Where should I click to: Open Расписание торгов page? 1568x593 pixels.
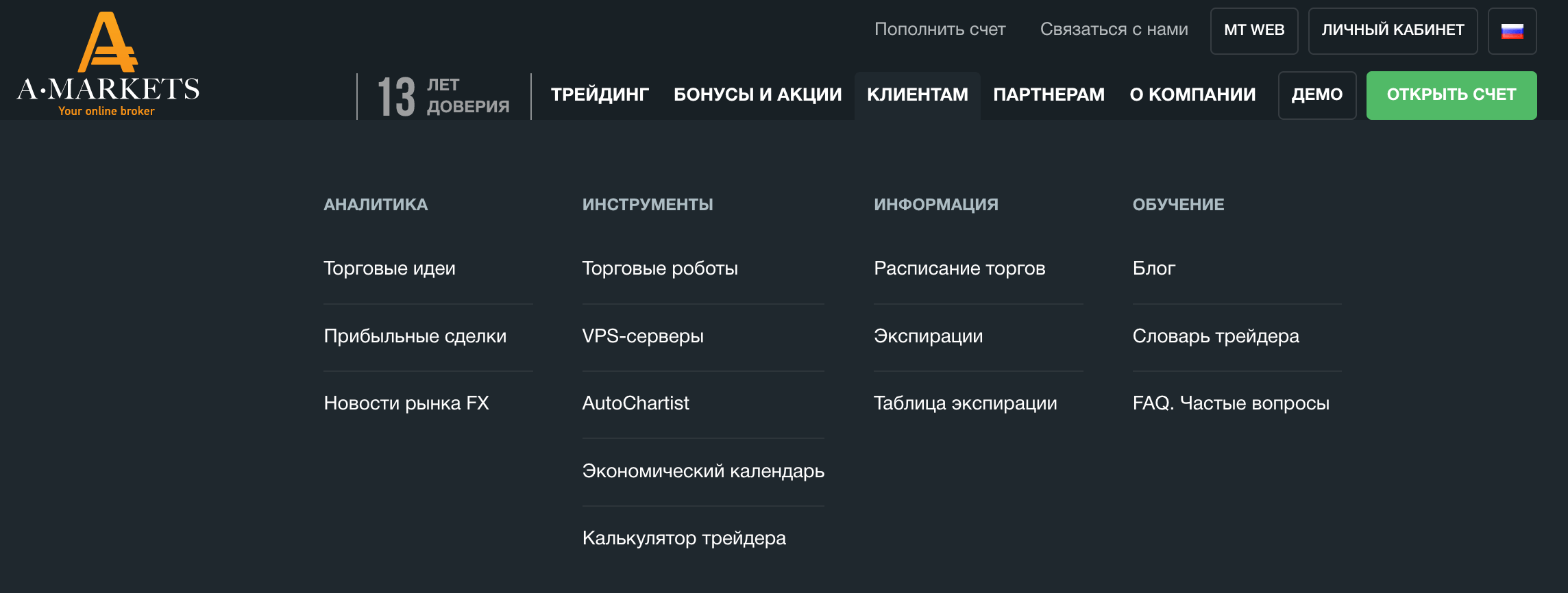click(x=959, y=268)
